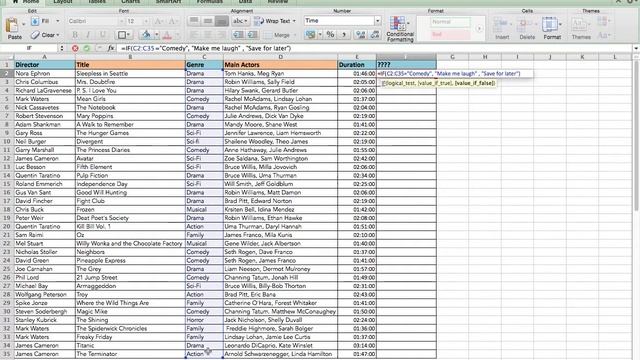
Task: Click the Align Bottom icon
Action: pos(222,21)
